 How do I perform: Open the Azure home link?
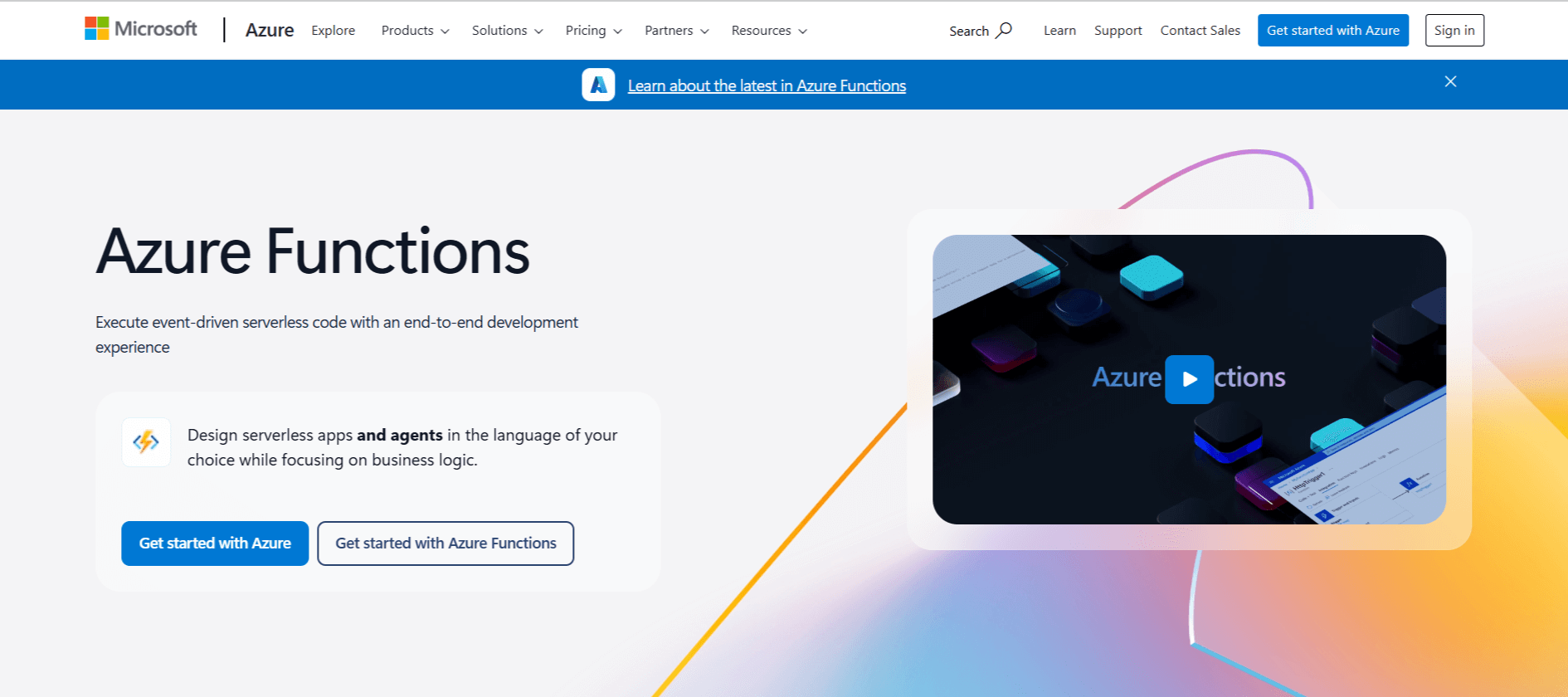[x=270, y=30]
